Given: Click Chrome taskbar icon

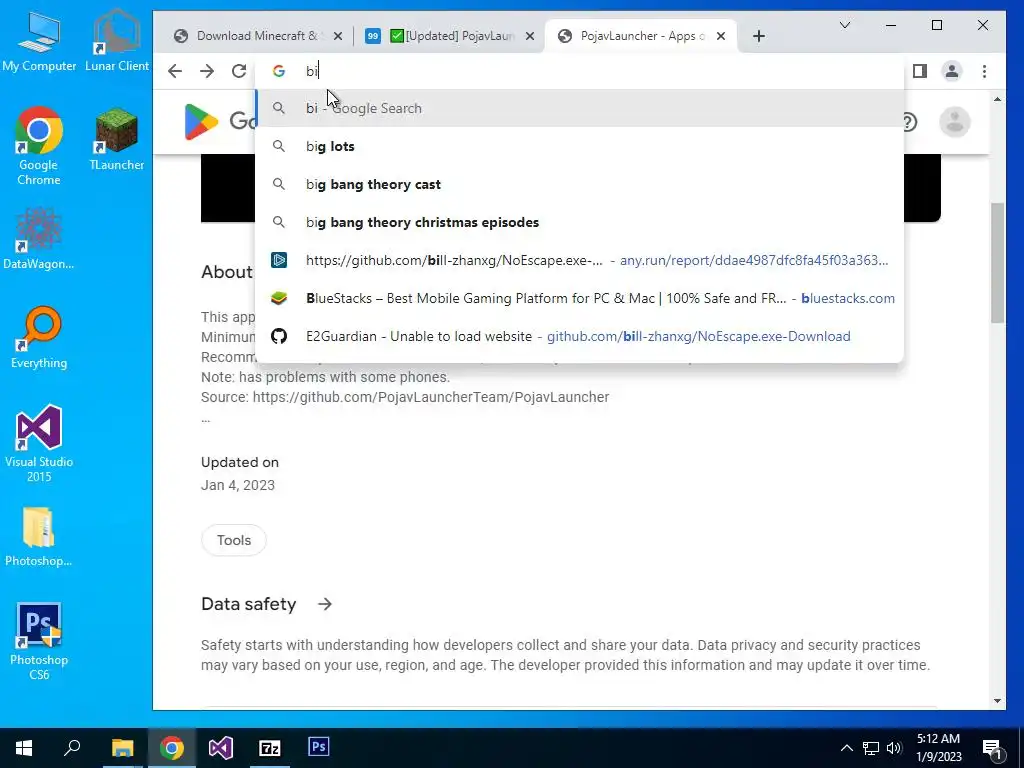Looking at the screenshot, I should coord(172,748).
